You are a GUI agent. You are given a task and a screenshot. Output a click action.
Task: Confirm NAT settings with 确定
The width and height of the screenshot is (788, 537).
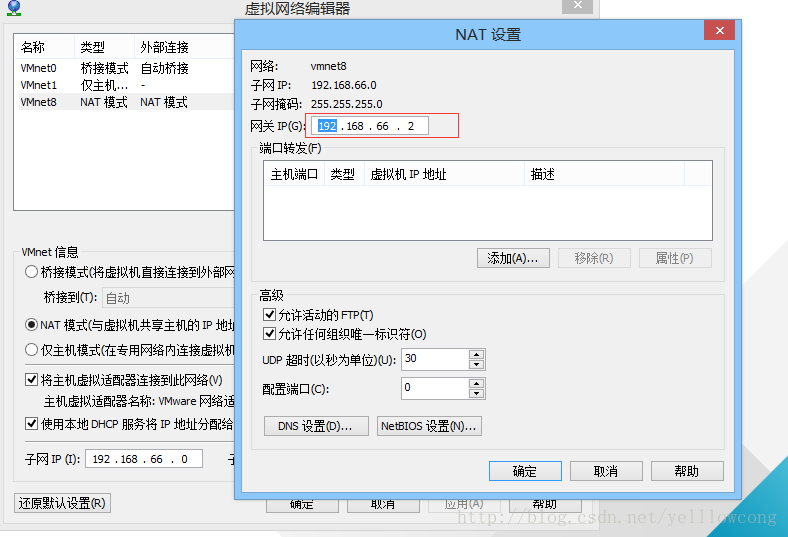[525, 471]
